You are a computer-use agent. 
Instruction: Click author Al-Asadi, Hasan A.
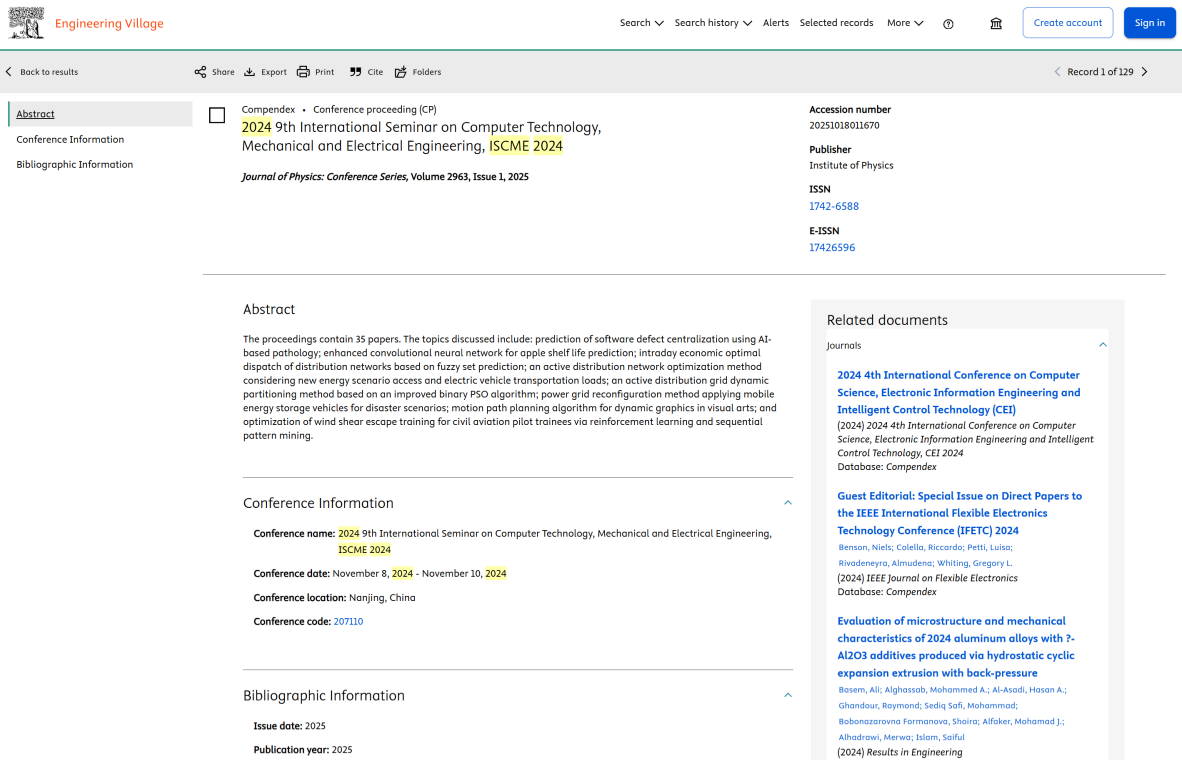(x=1028, y=690)
